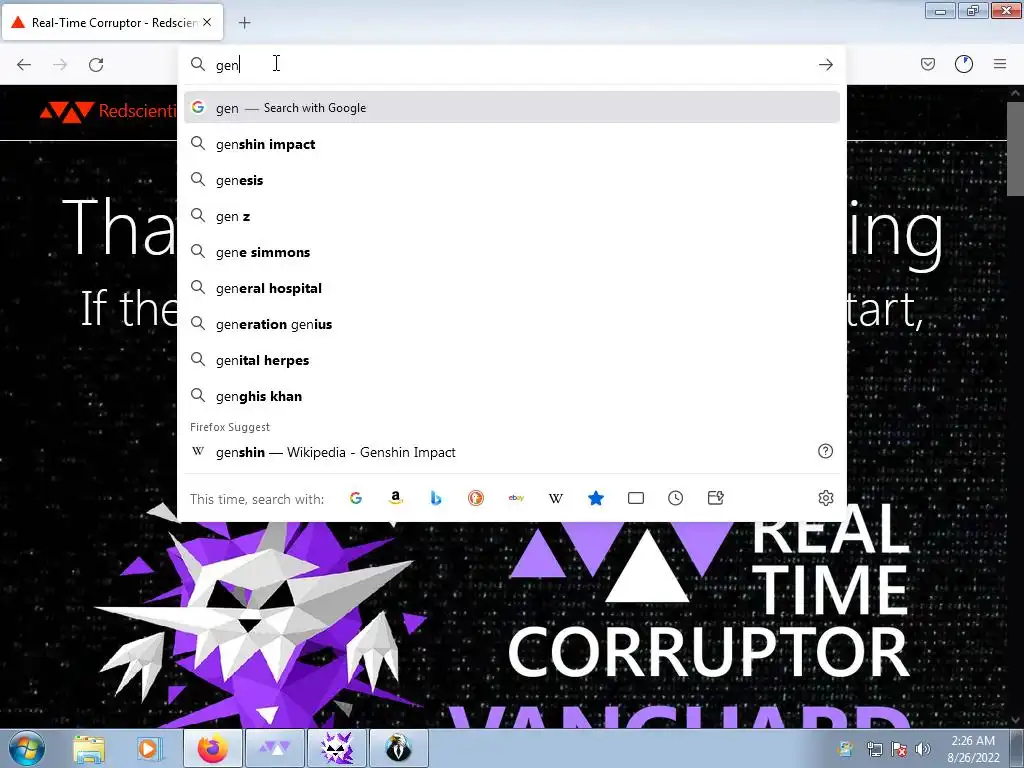Search this time with DuckDuckGo icon
The height and width of the screenshot is (768, 1024).
[475, 498]
